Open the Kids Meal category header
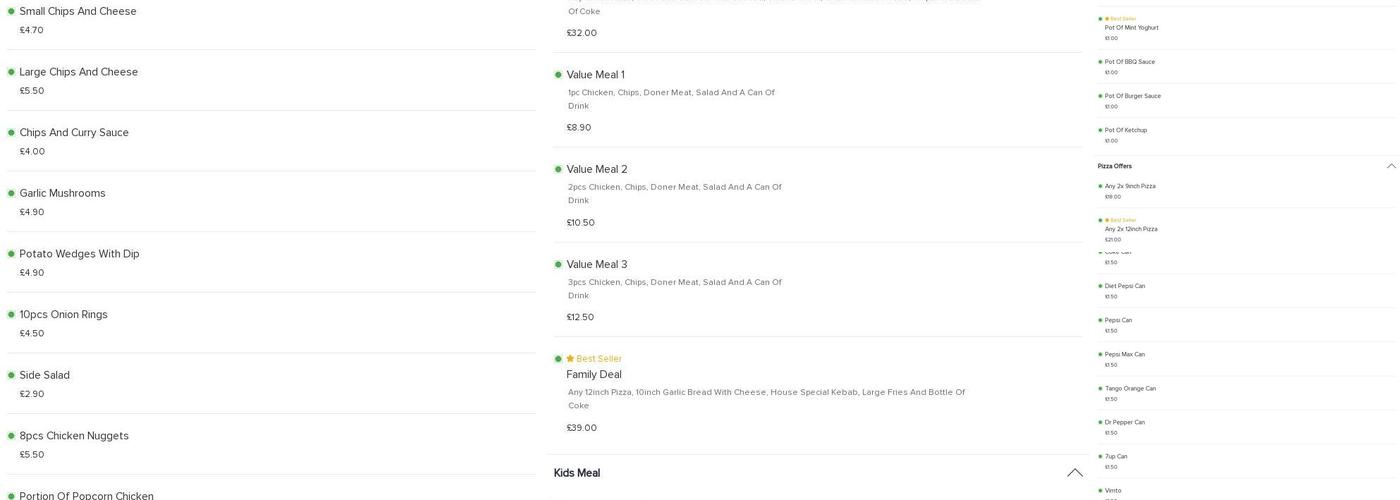Image resolution: width=1400 pixels, height=500 pixels. [x=577, y=473]
